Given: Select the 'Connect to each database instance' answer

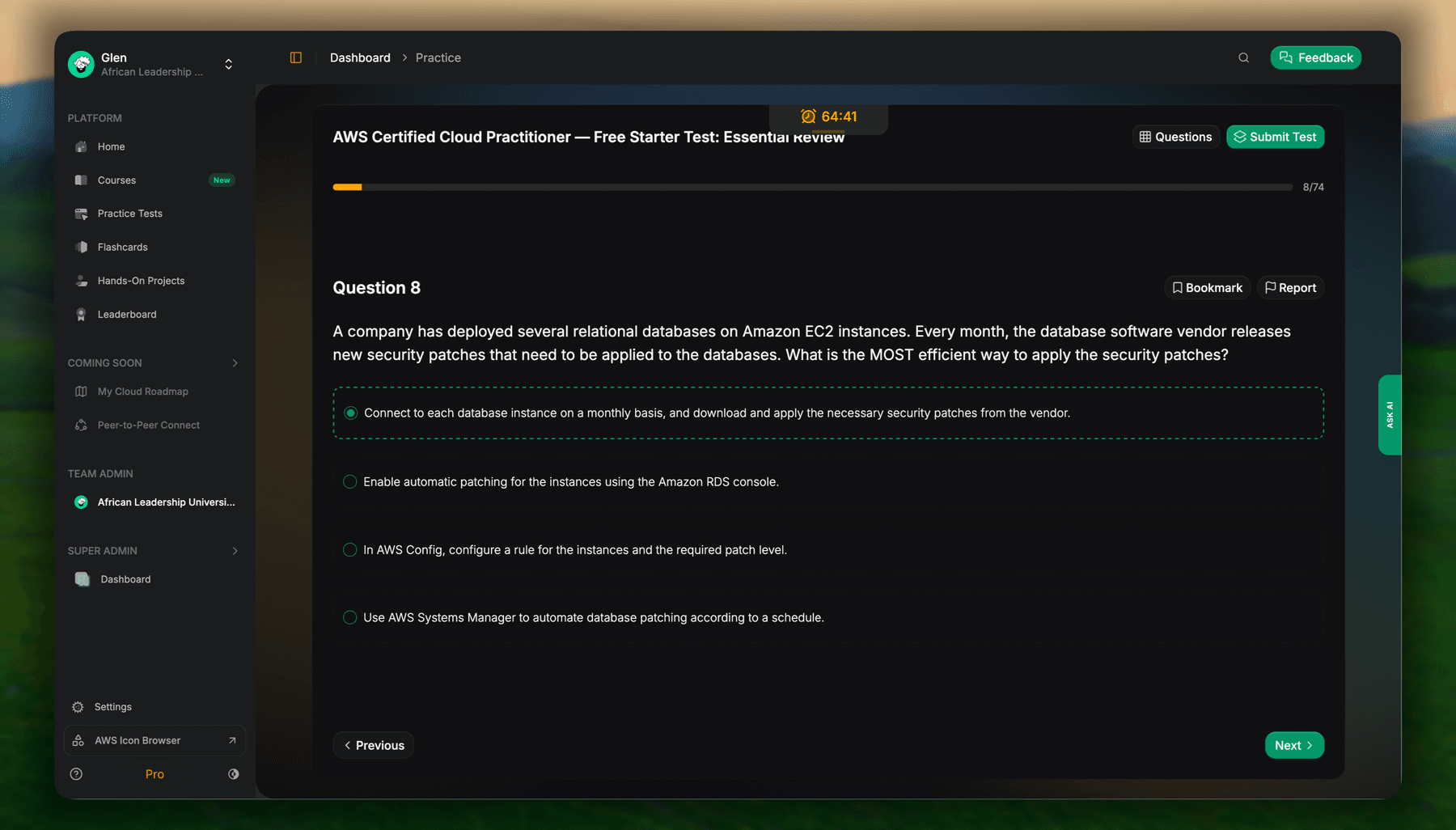Looking at the screenshot, I should (x=828, y=413).
